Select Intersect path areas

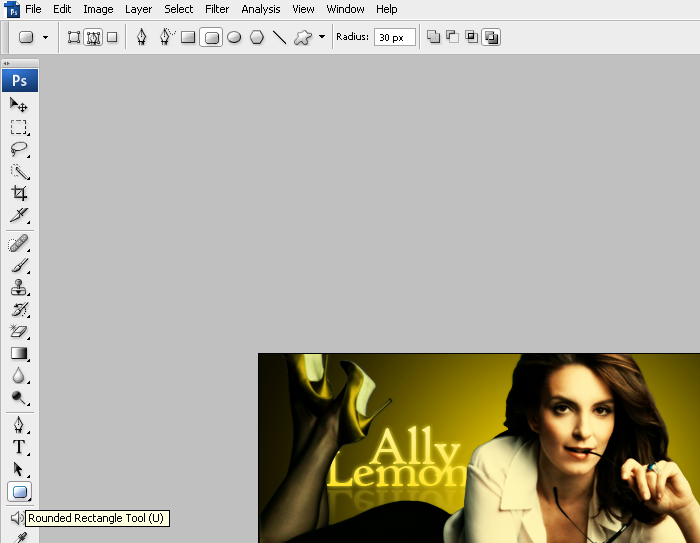(471, 37)
